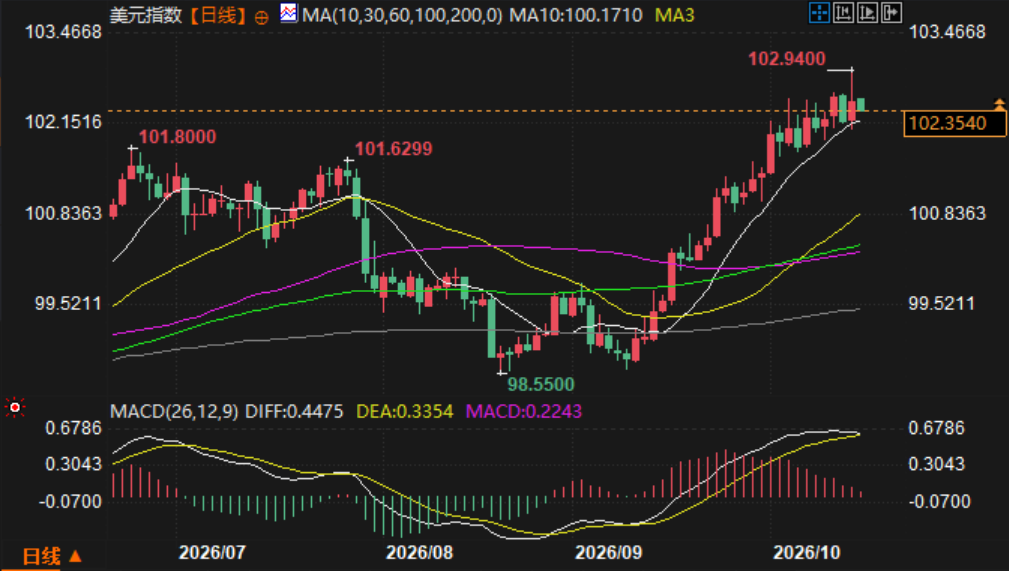Click the expand panel arrow icon
This screenshot has height=571, width=1009.
[891, 12]
